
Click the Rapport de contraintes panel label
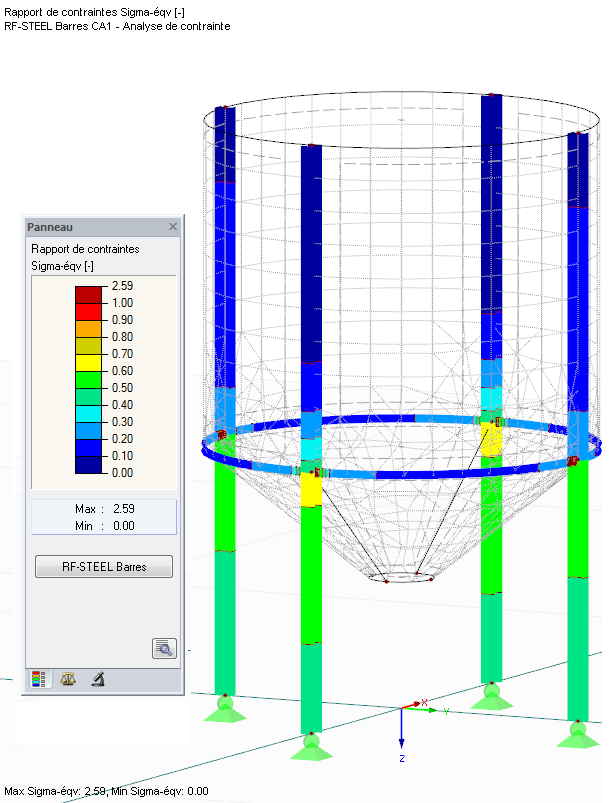[85, 249]
